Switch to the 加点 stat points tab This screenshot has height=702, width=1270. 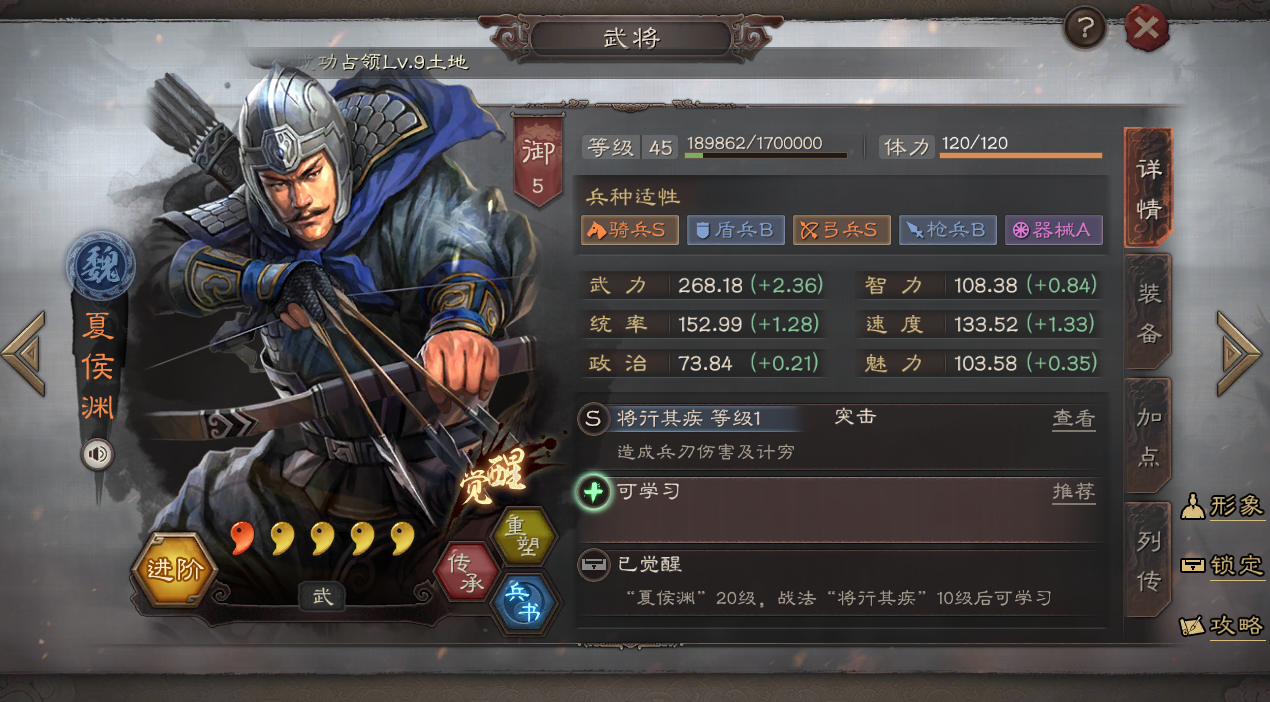[1148, 437]
